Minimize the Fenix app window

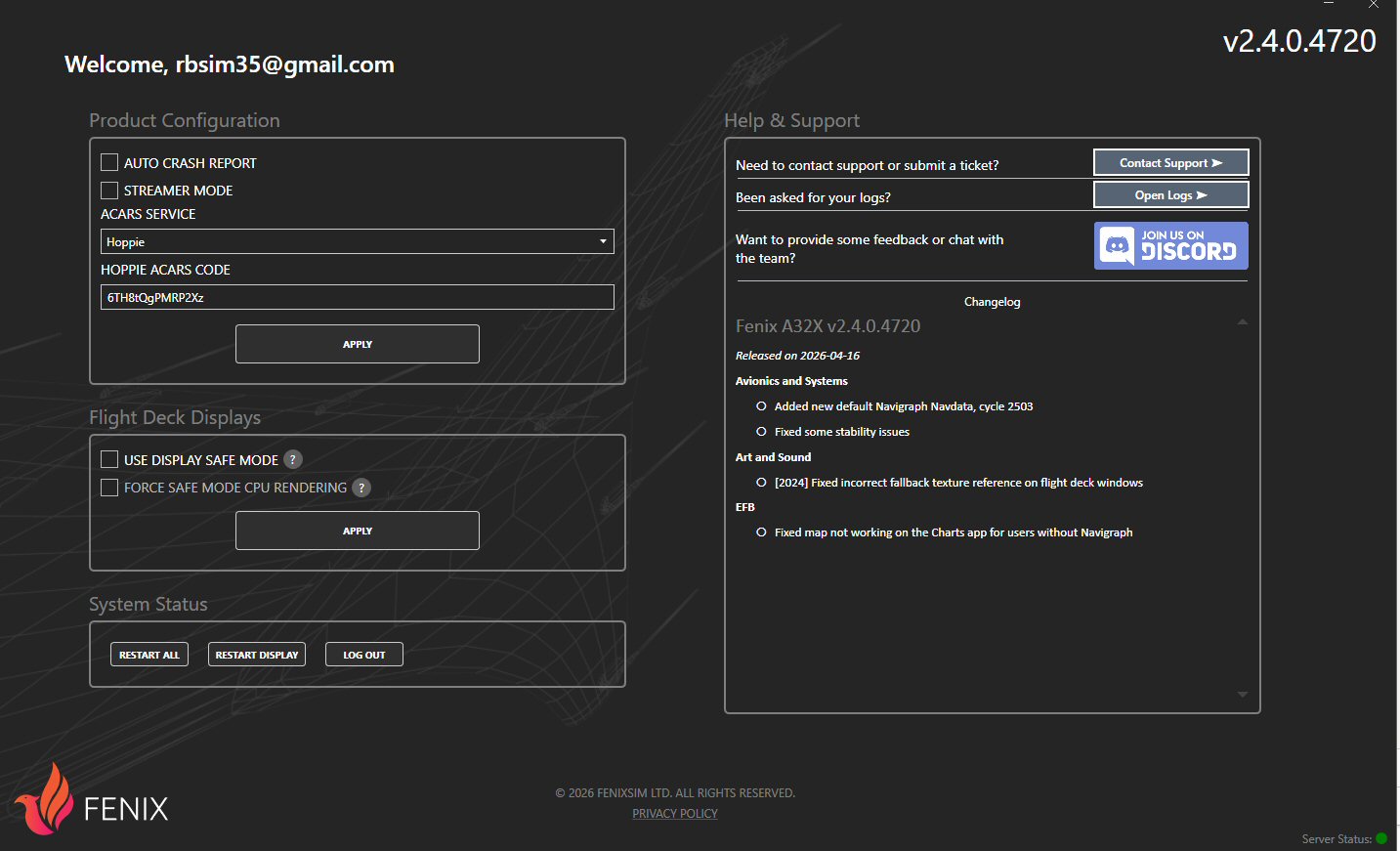(x=1329, y=4)
